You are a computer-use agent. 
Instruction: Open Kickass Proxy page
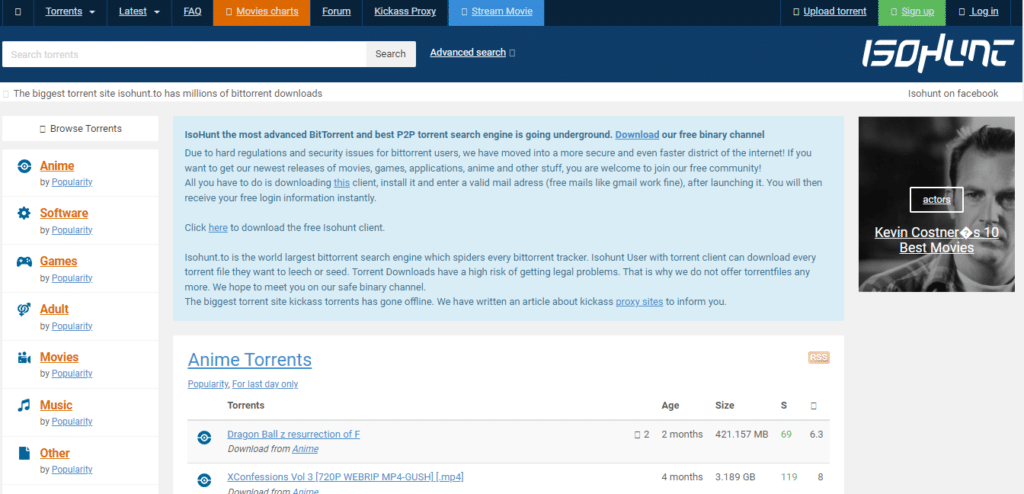point(405,12)
